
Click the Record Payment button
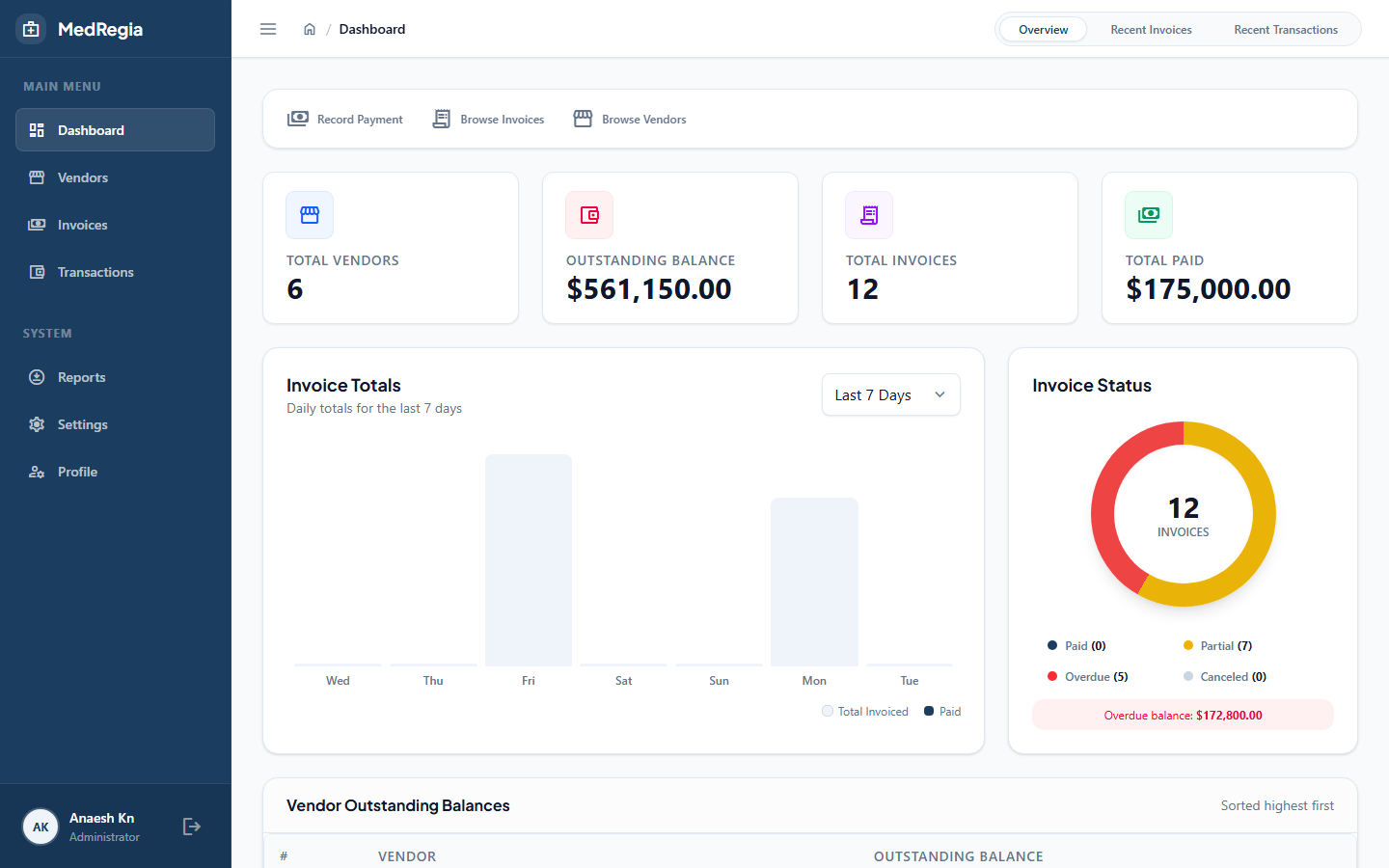[345, 120]
